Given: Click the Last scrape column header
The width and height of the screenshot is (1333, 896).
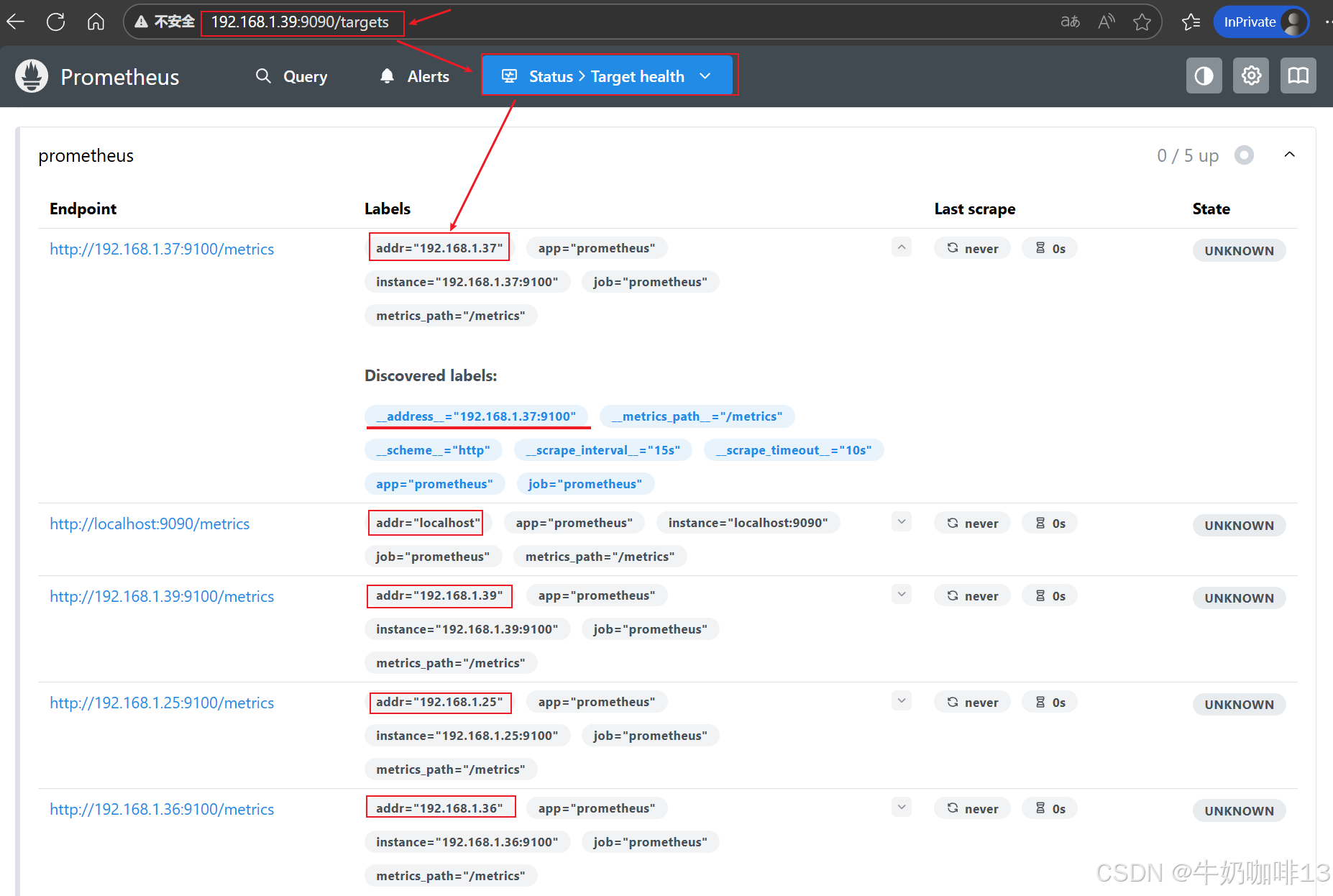Looking at the screenshot, I should 975,209.
